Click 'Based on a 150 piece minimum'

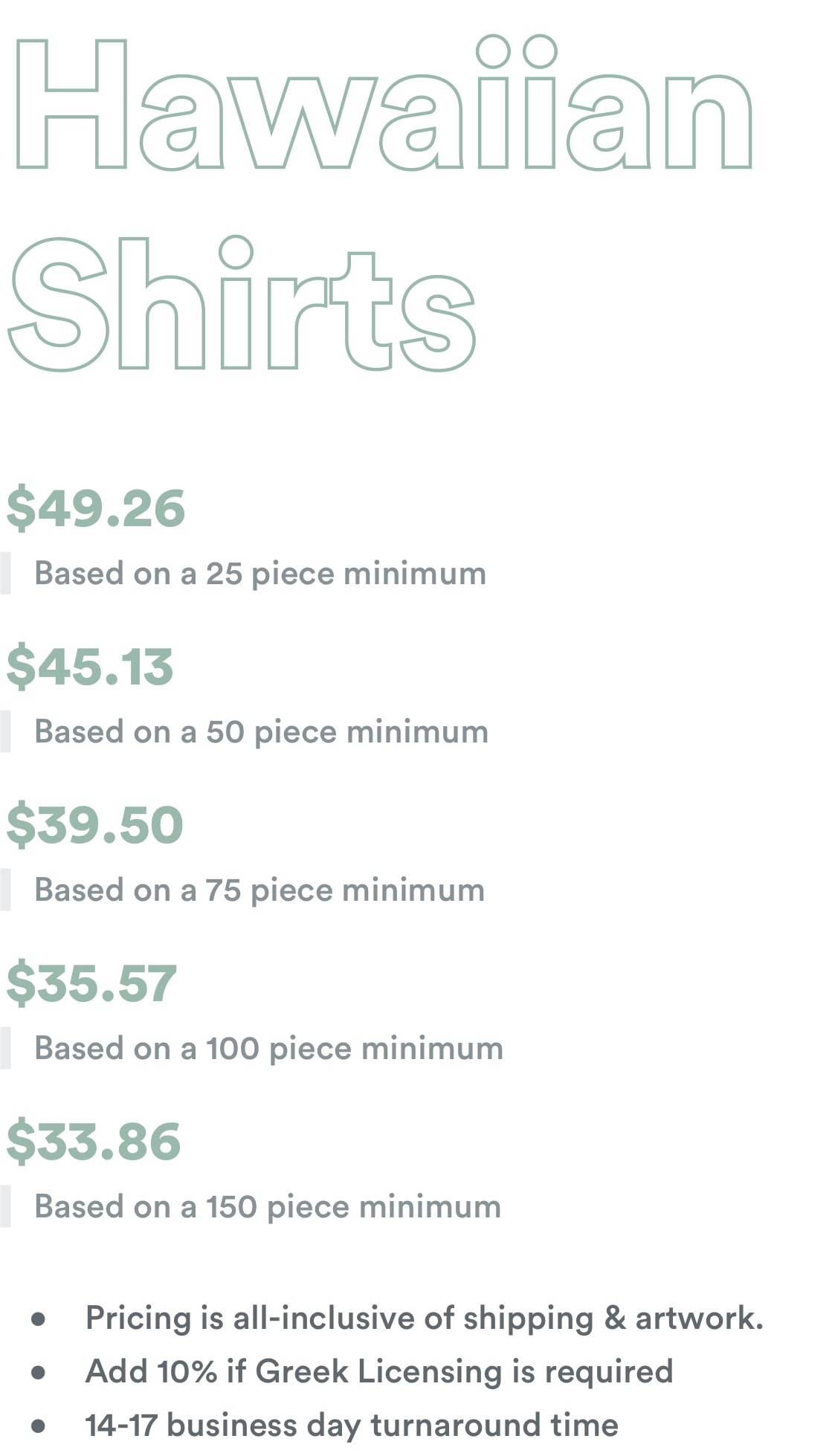(x=268, y=1207)
